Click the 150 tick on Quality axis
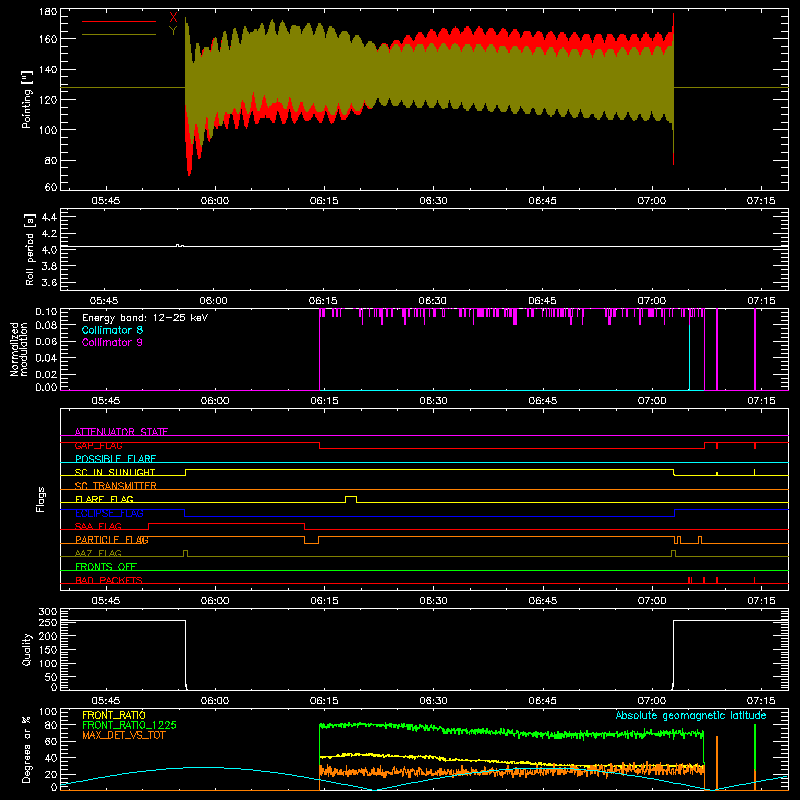This screenshot has width=800, height=800. [x=48, y=650]
